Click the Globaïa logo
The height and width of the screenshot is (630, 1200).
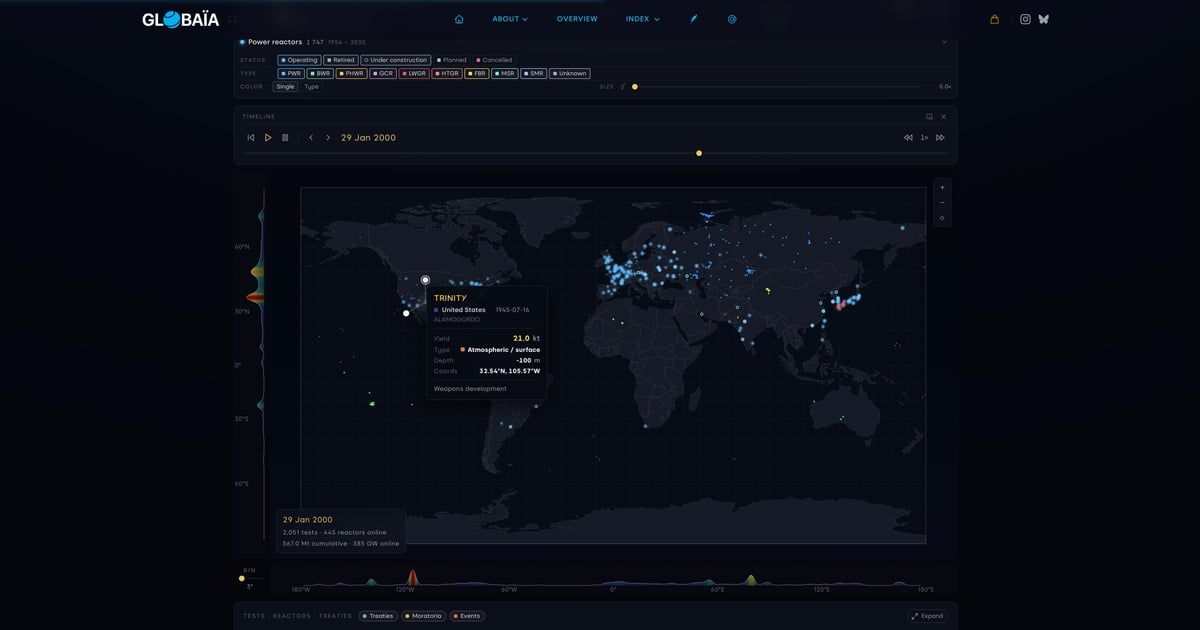(180, 19)
